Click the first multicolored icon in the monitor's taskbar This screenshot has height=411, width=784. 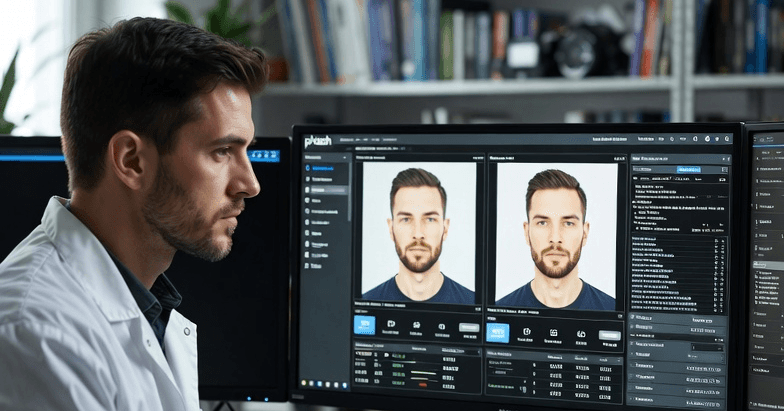coord(304,382)
